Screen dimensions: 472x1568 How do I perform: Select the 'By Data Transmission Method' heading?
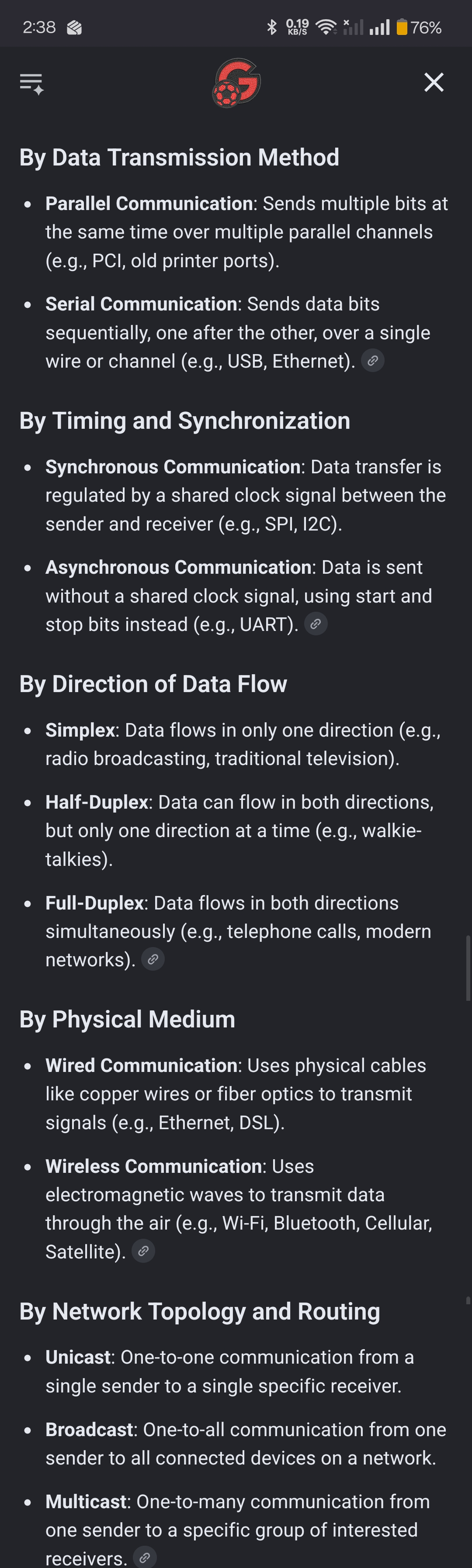(179, 158)
